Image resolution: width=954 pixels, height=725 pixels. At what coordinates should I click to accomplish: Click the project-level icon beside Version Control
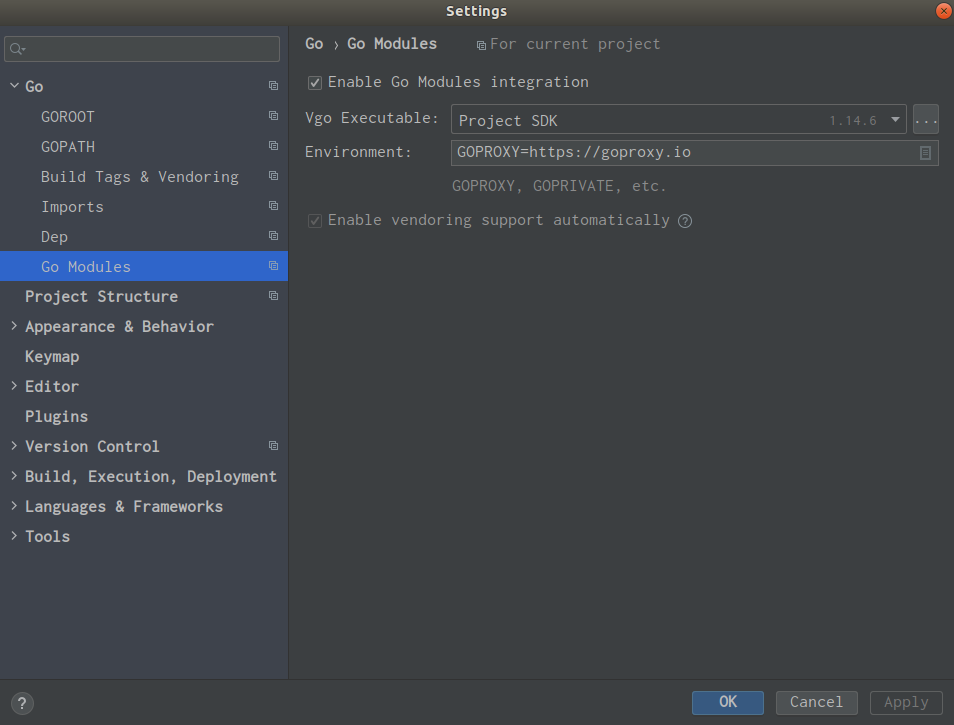pos(273,446)
